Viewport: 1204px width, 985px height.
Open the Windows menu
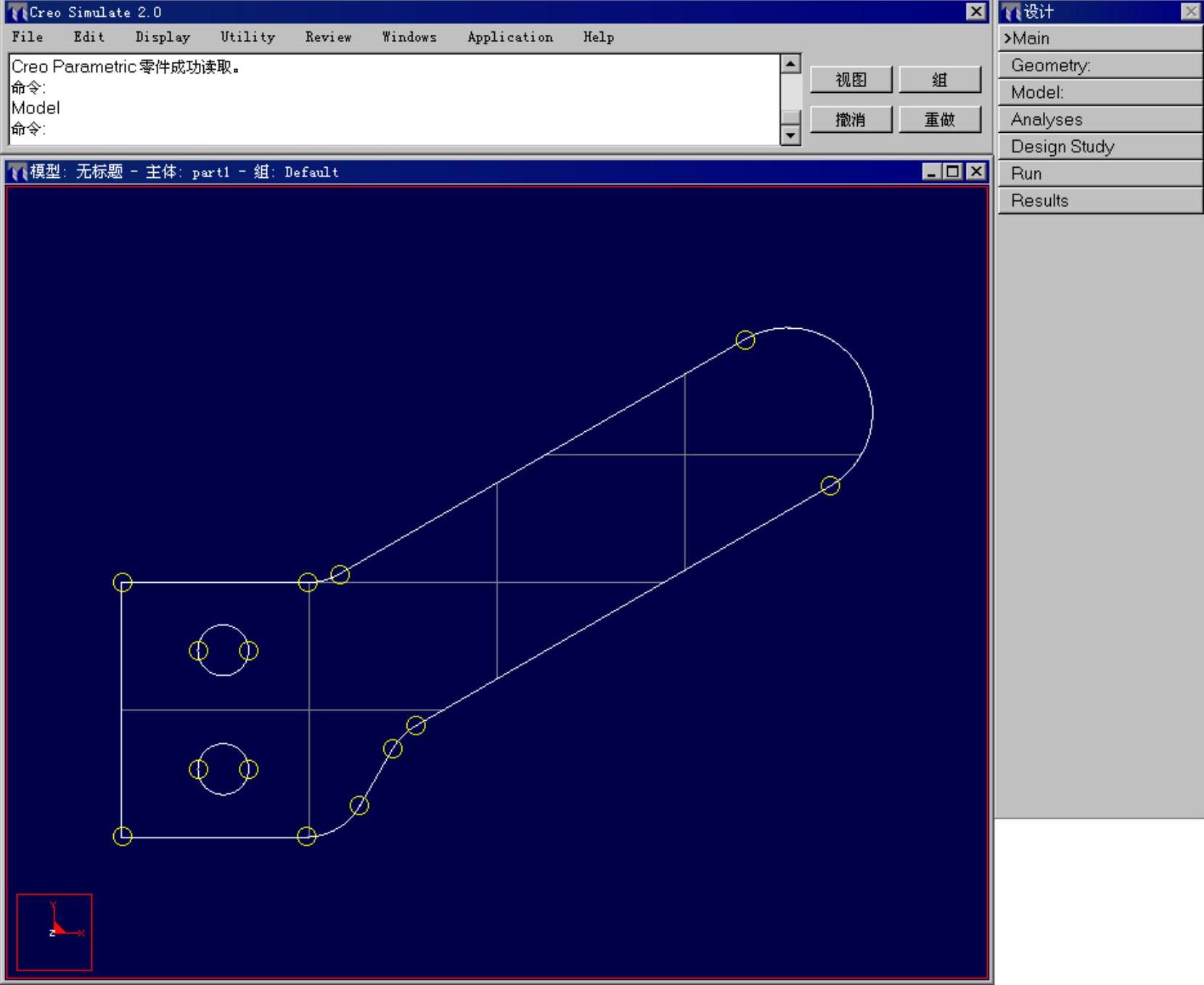[409, 37]
